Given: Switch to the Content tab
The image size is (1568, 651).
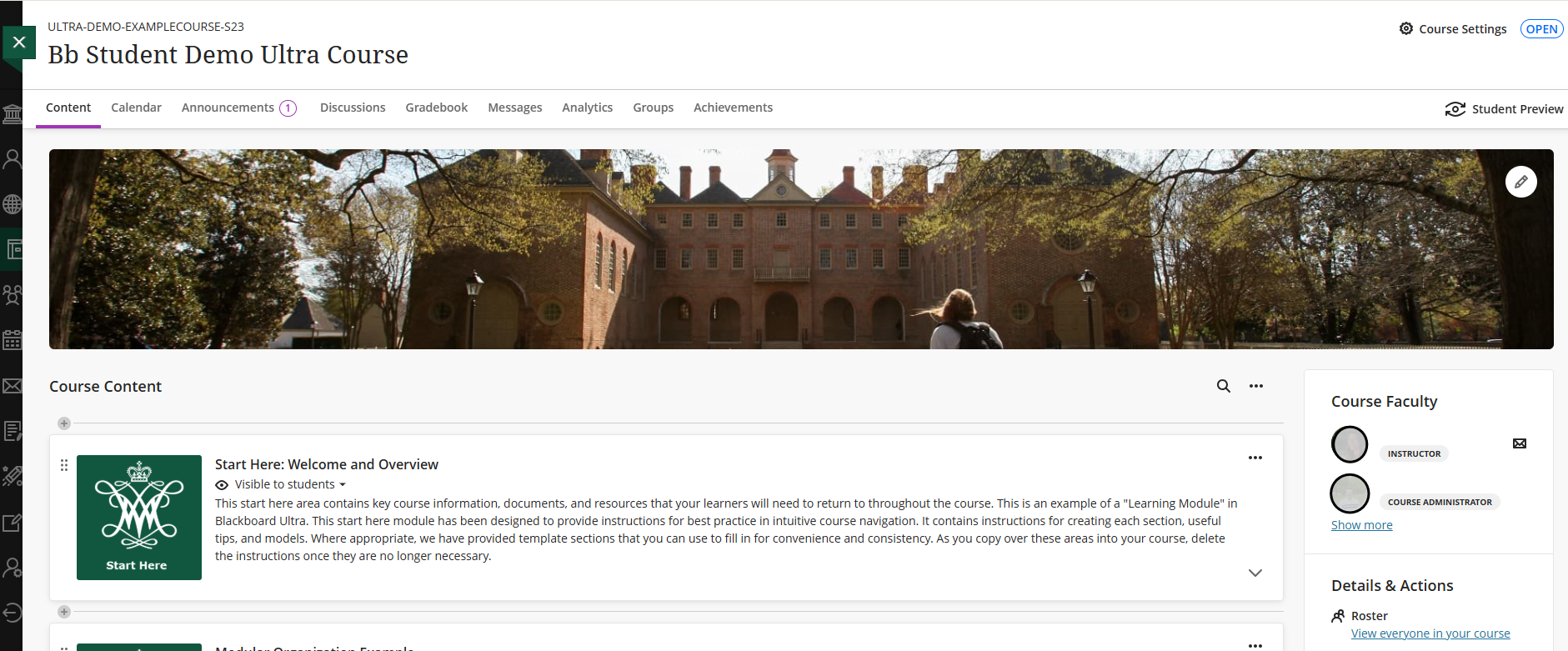Looking at the screenshot, I should click(x=68, y=108).
